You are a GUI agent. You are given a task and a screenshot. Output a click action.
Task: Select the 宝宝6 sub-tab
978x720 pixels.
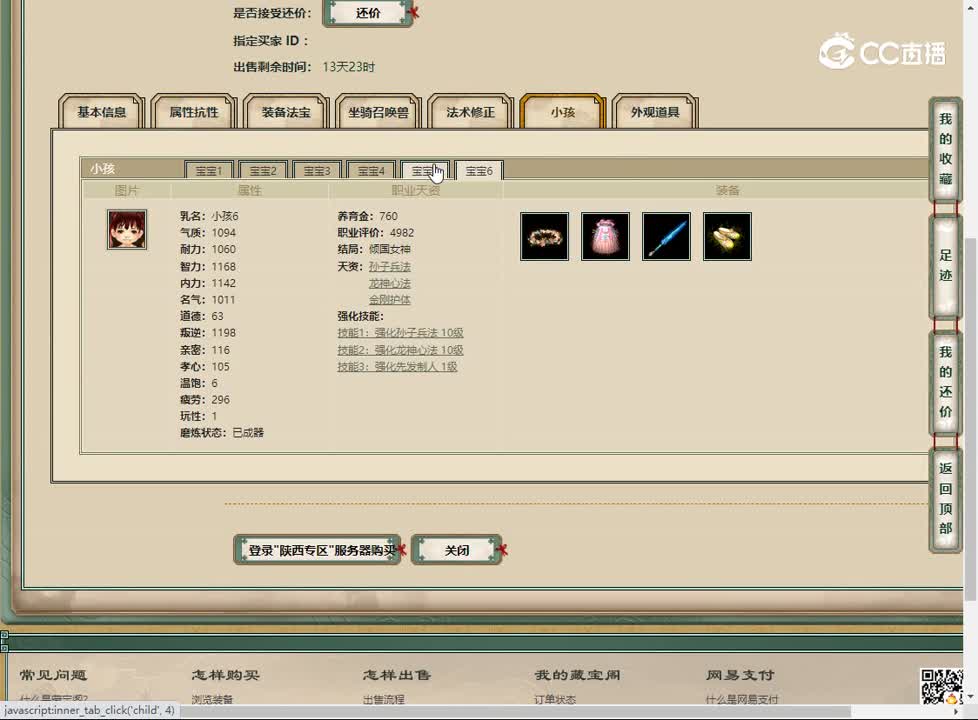(478, 170)
